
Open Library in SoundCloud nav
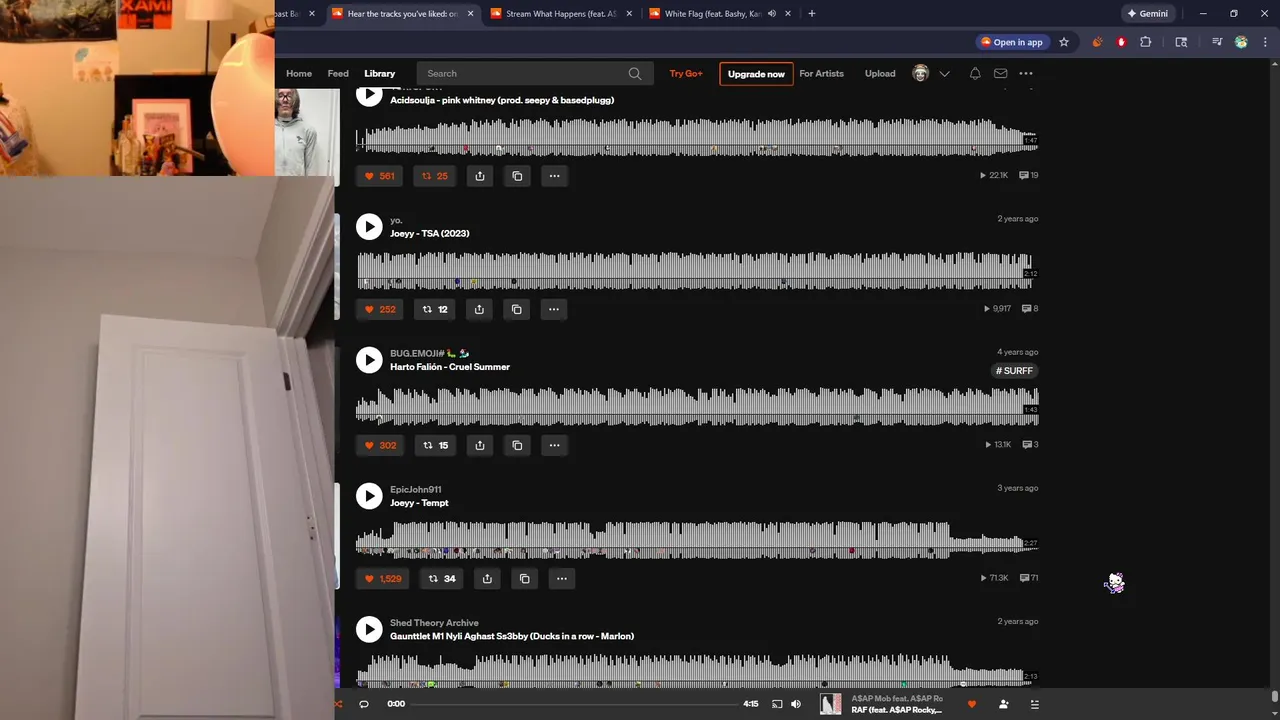pyautogui.click(x=380, y=73)
